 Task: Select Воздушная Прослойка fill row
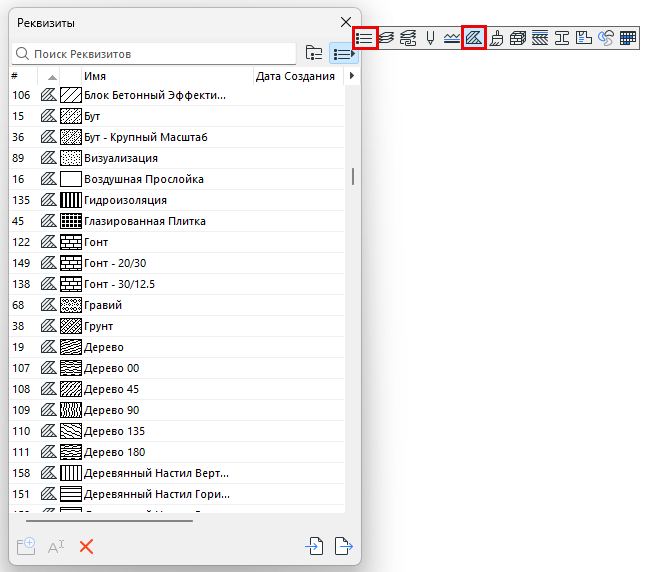click(x=177, y=179)
